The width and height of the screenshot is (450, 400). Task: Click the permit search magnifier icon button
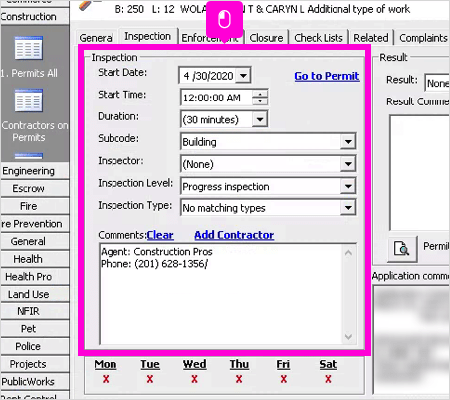[402, 249]
